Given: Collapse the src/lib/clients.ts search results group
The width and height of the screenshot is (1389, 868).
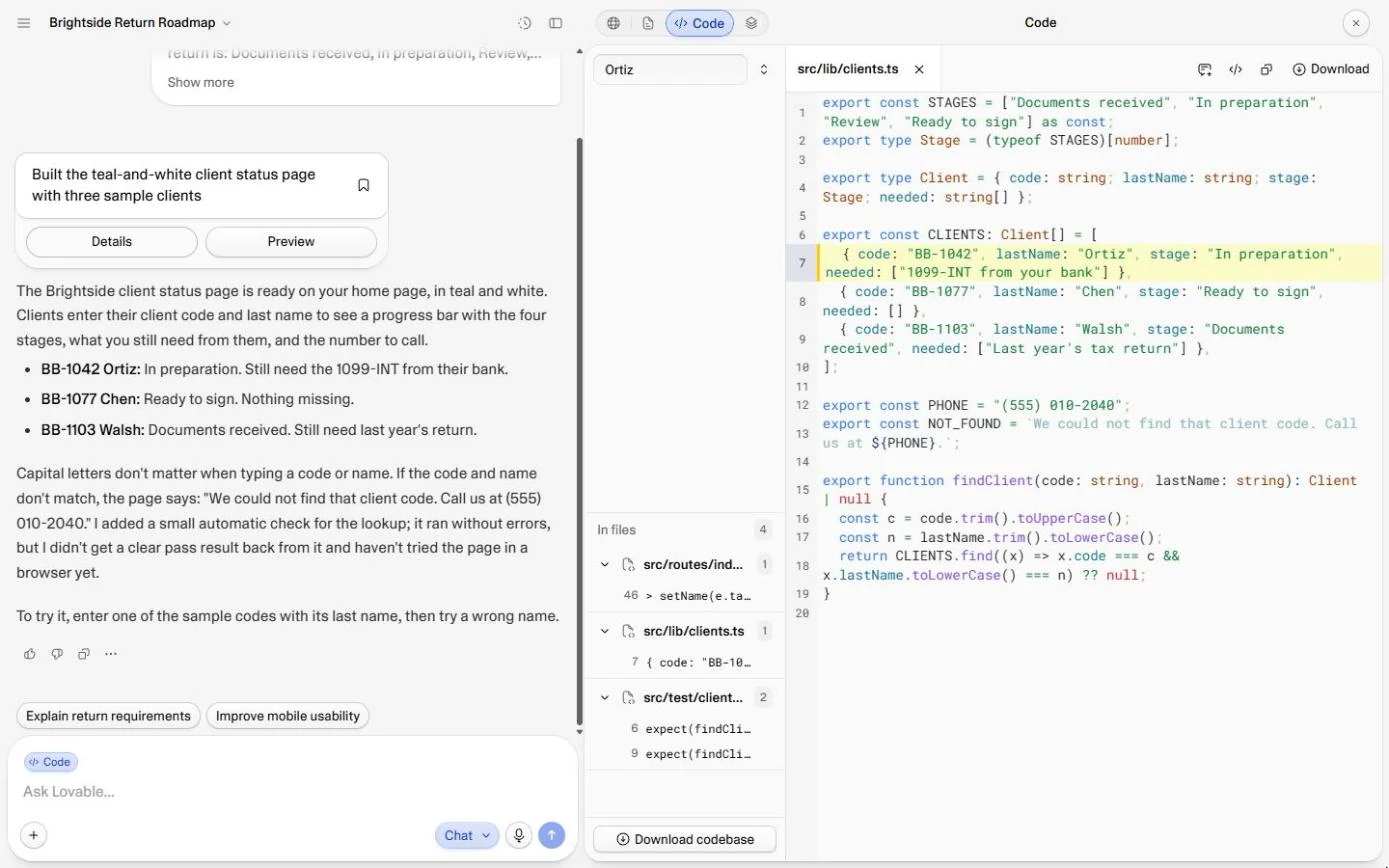Looking at the screenshot, I should pos(605,632).
